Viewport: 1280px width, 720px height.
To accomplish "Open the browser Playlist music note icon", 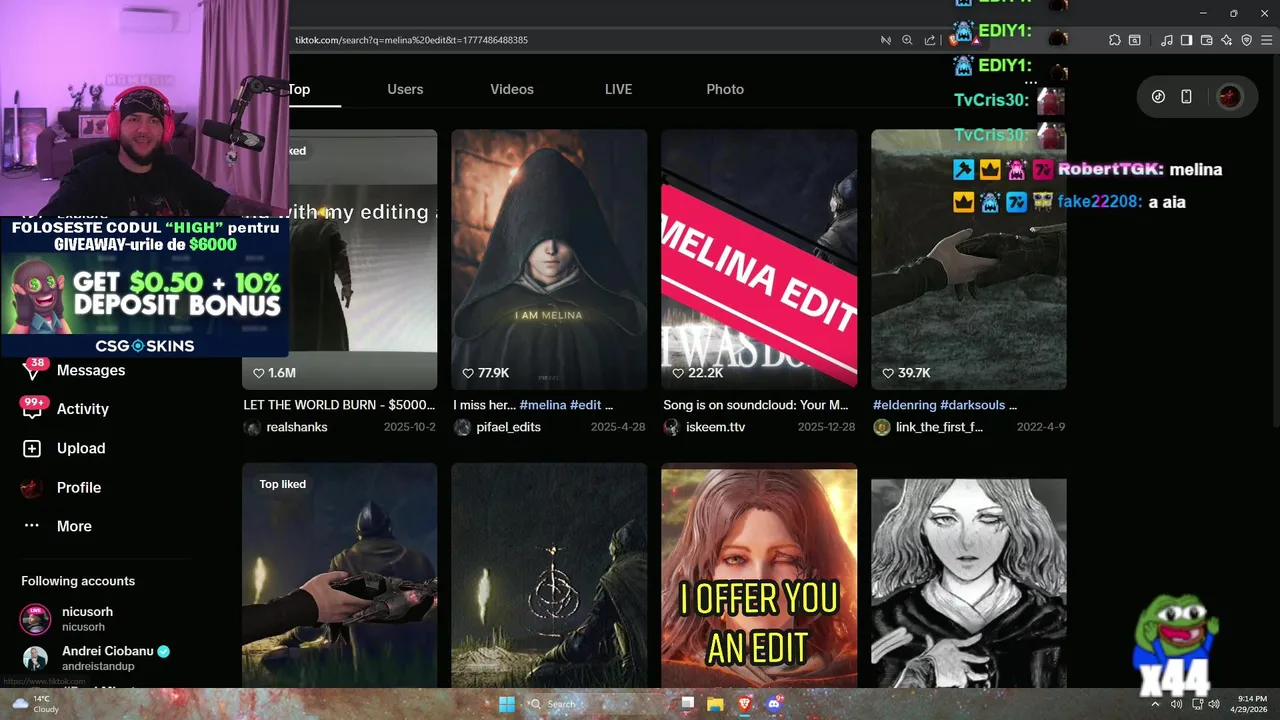I will (1167, 40).
